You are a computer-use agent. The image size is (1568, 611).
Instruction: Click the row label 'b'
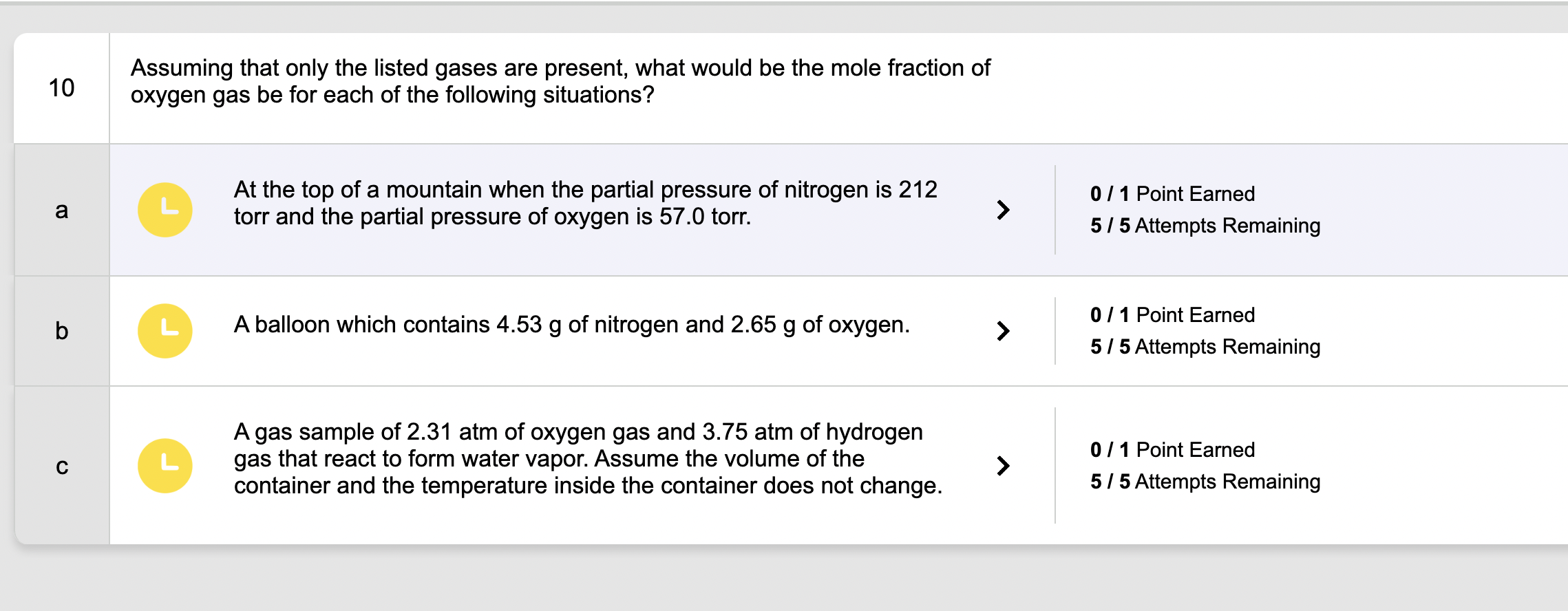[61, 329]
